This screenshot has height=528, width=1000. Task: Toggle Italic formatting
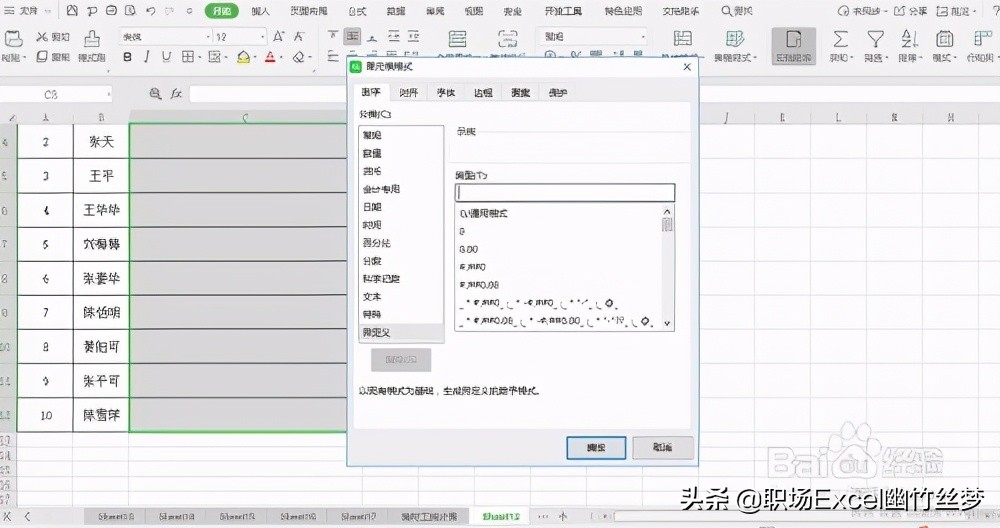(147, 57)
